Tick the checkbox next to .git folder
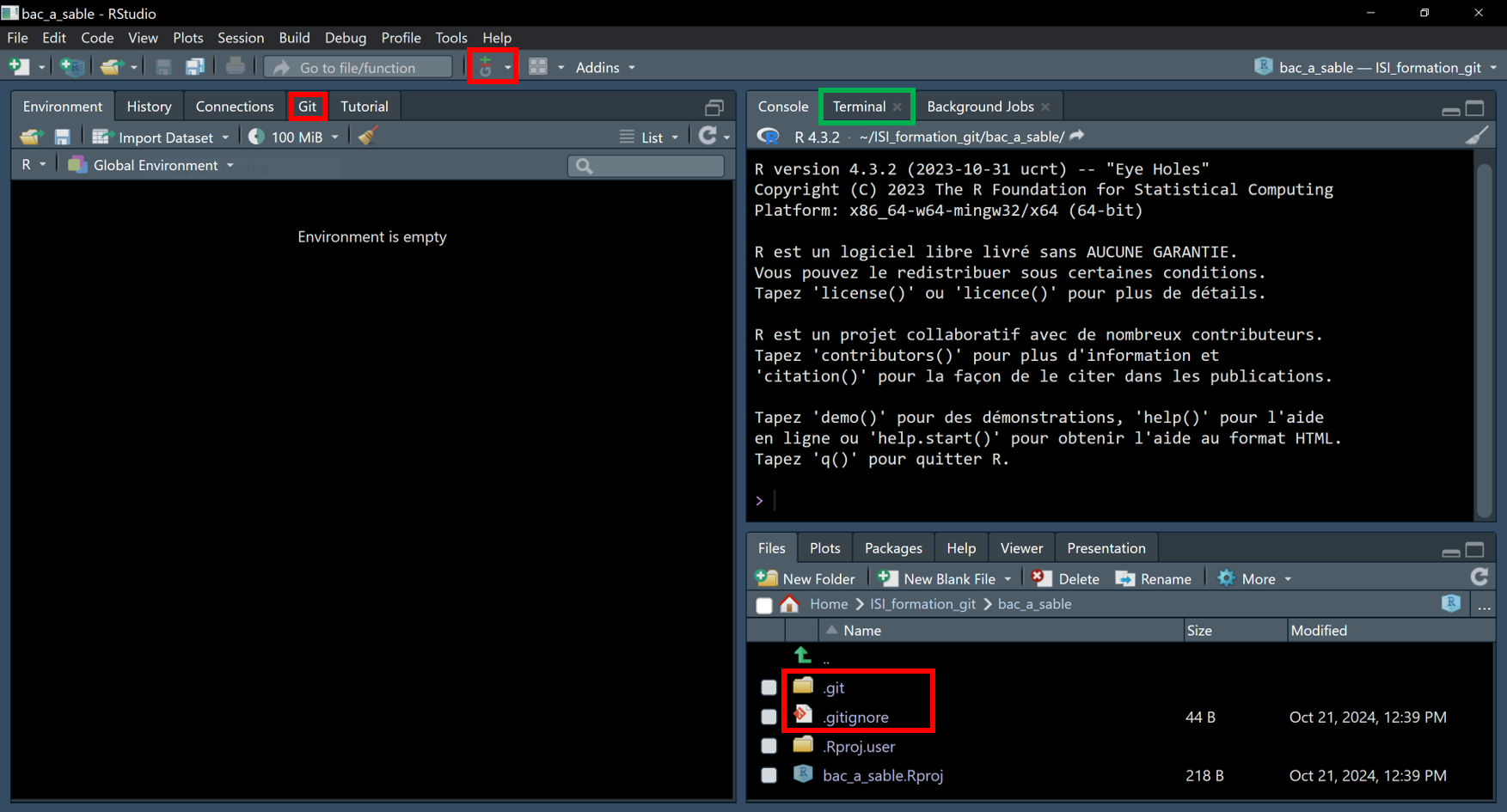 (x=769, y=687)
